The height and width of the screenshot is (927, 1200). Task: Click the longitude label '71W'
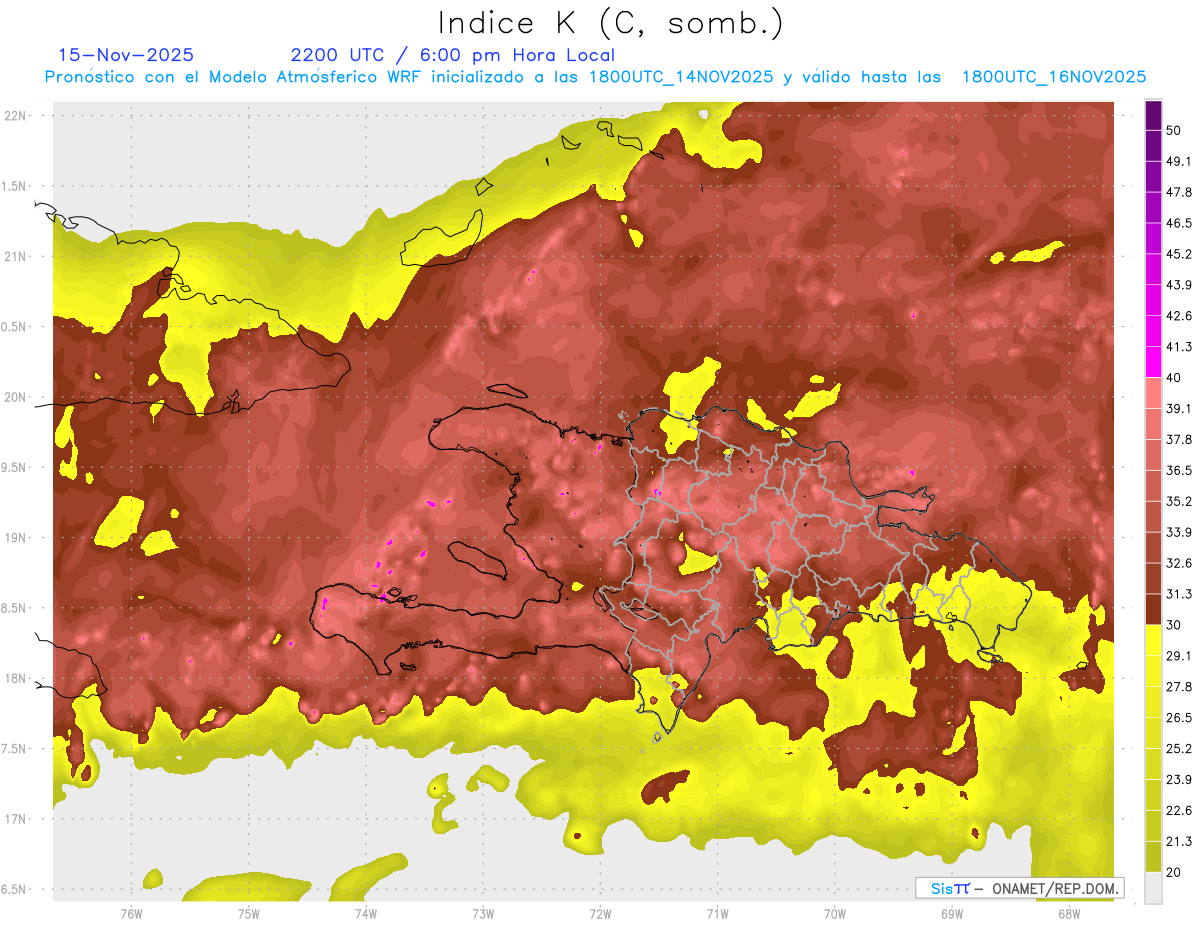pos(717,914)
